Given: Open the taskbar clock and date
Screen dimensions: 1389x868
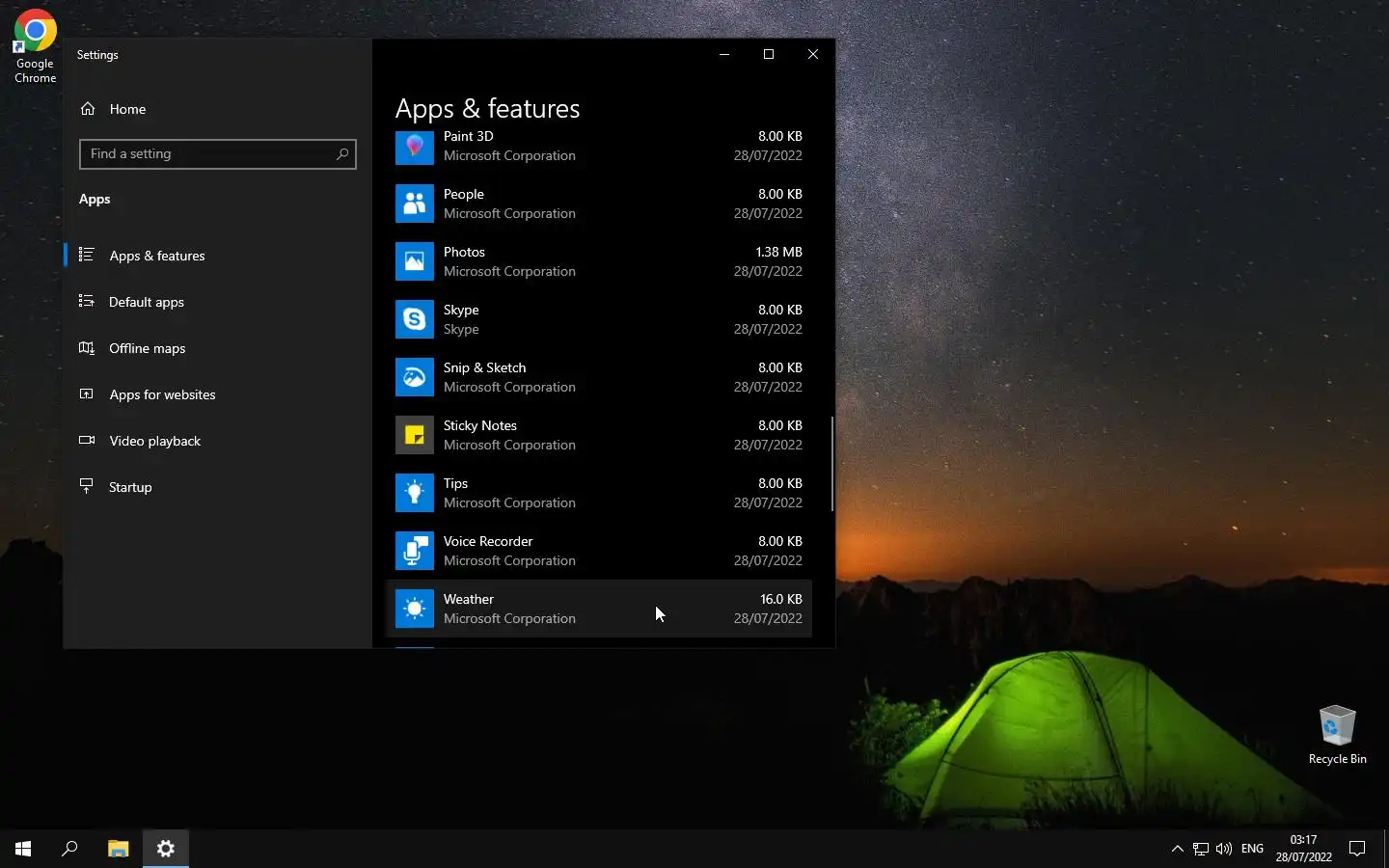Looking at the screenshot, I should [x=1303, y=849].
